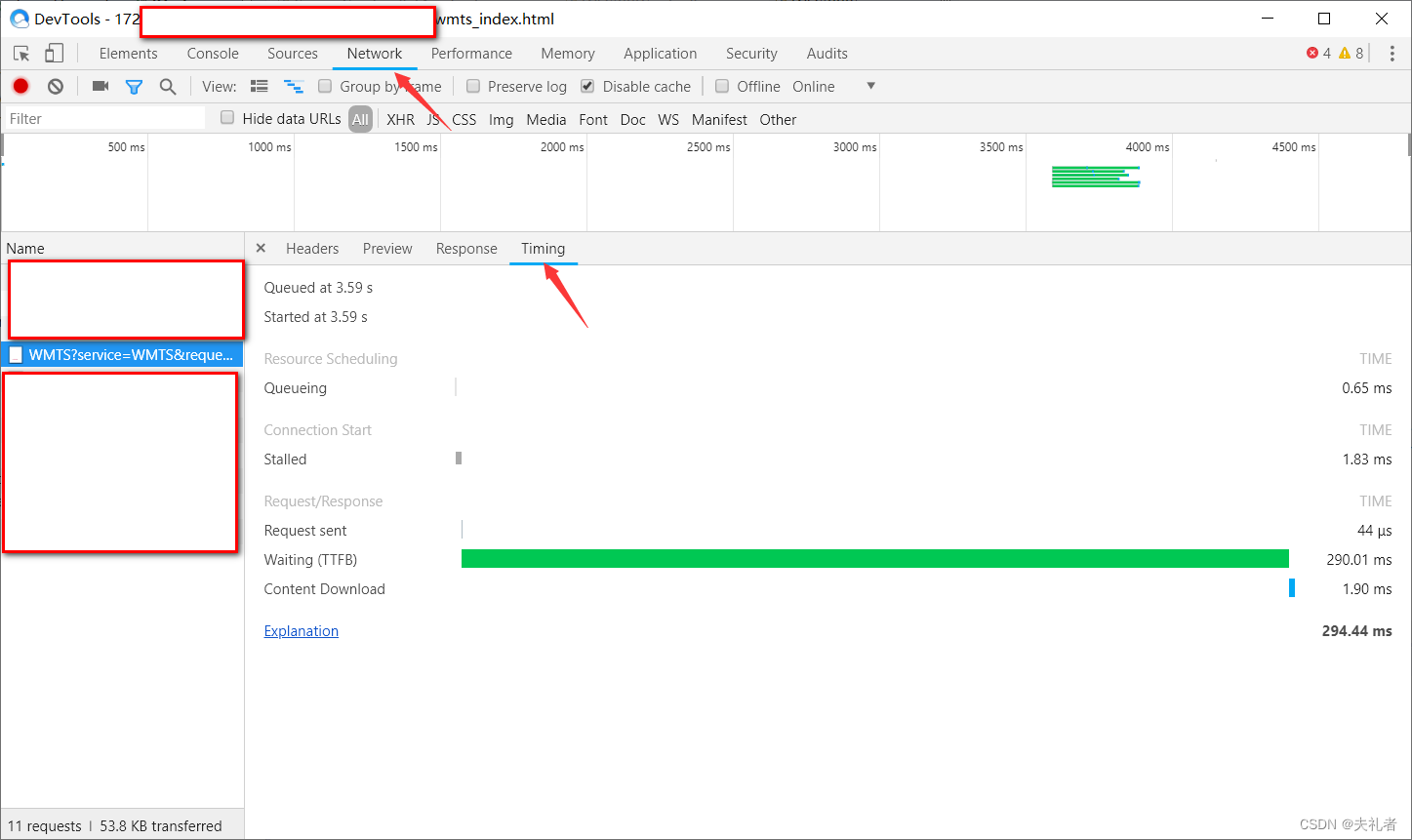The width and height of the screenshot is (1412, 840).
Task: Enable the Offline checkbox
Action: [722, 86]
